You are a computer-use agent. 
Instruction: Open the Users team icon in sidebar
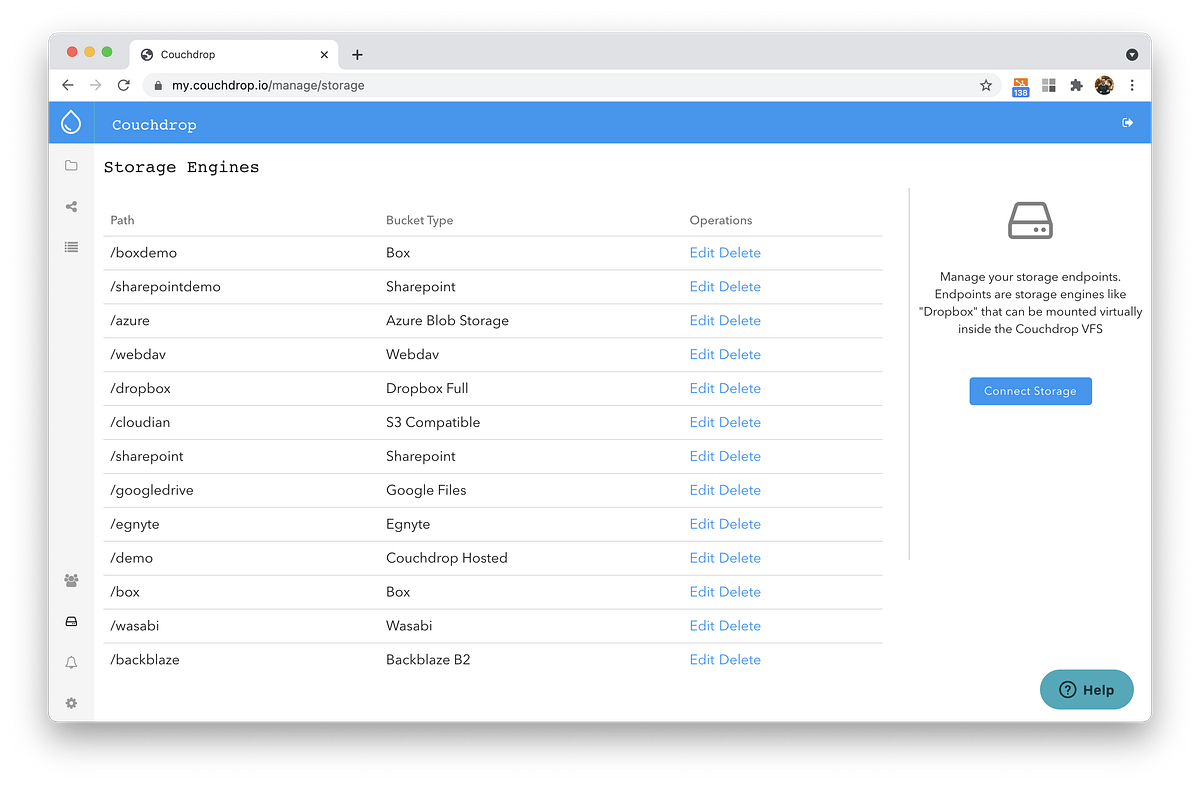tap(71, 580)
